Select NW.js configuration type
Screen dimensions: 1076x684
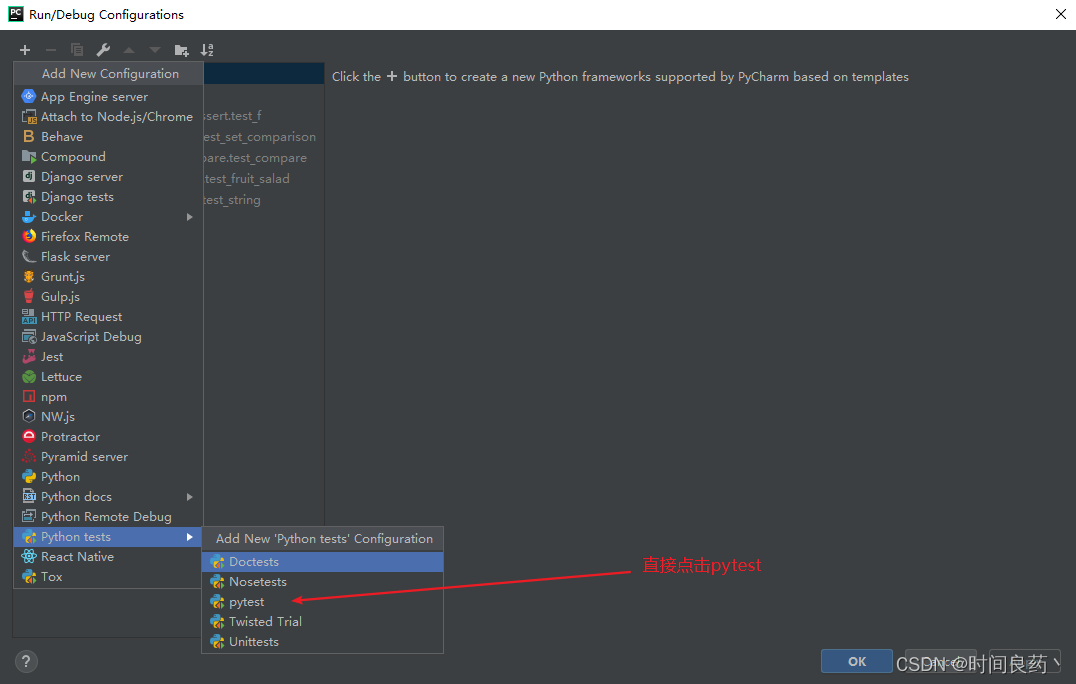coord(108,416)
